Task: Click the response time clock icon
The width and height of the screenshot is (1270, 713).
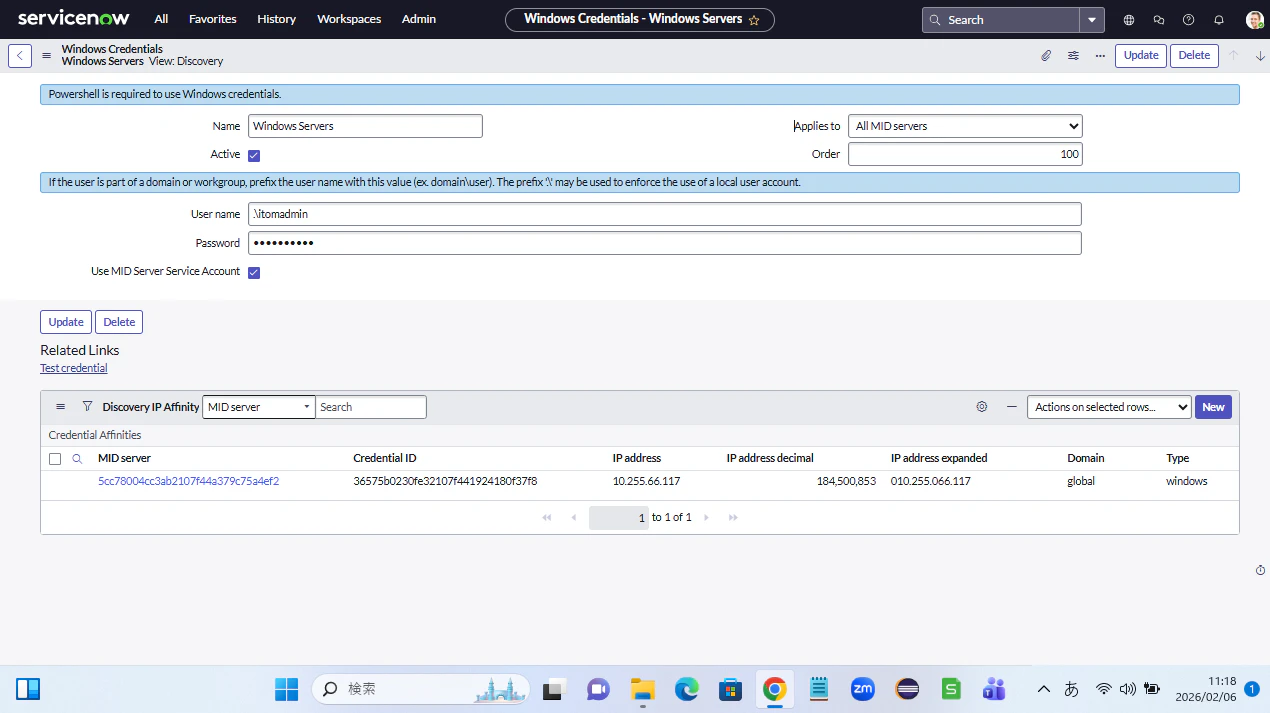Action: 1260,570
